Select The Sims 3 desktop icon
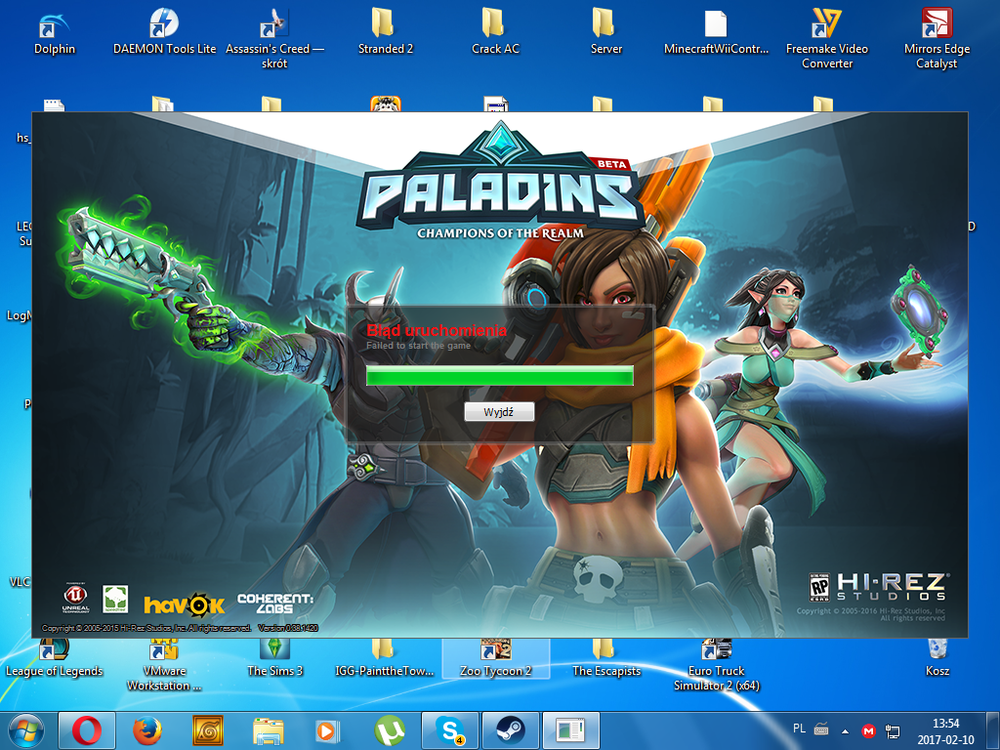 tap(275, 659)
